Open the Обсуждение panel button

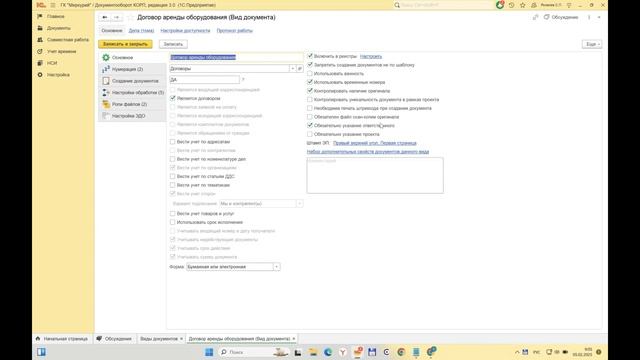coord(561,17)
